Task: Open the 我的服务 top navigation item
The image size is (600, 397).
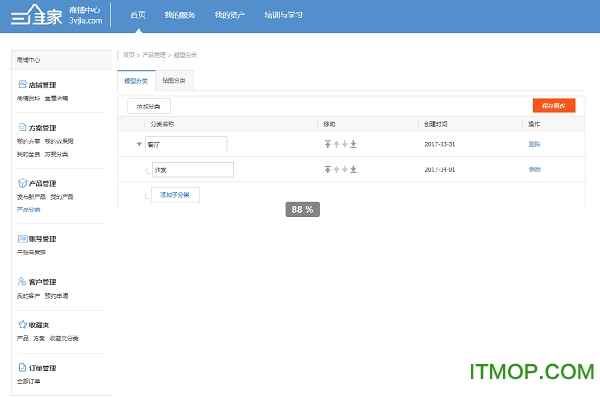Action: (180, 15)
